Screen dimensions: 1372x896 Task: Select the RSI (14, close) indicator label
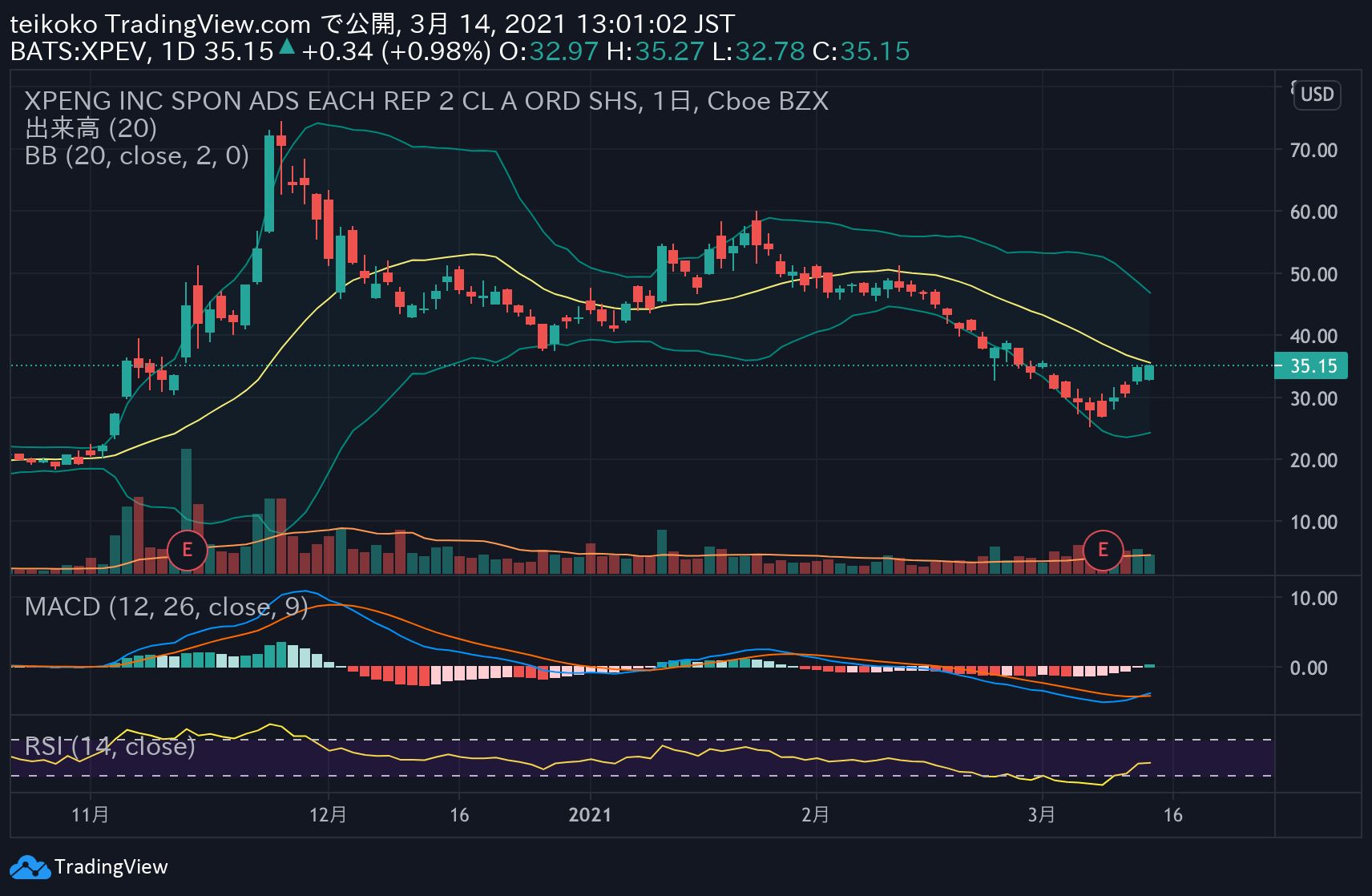tap(110, 746)
